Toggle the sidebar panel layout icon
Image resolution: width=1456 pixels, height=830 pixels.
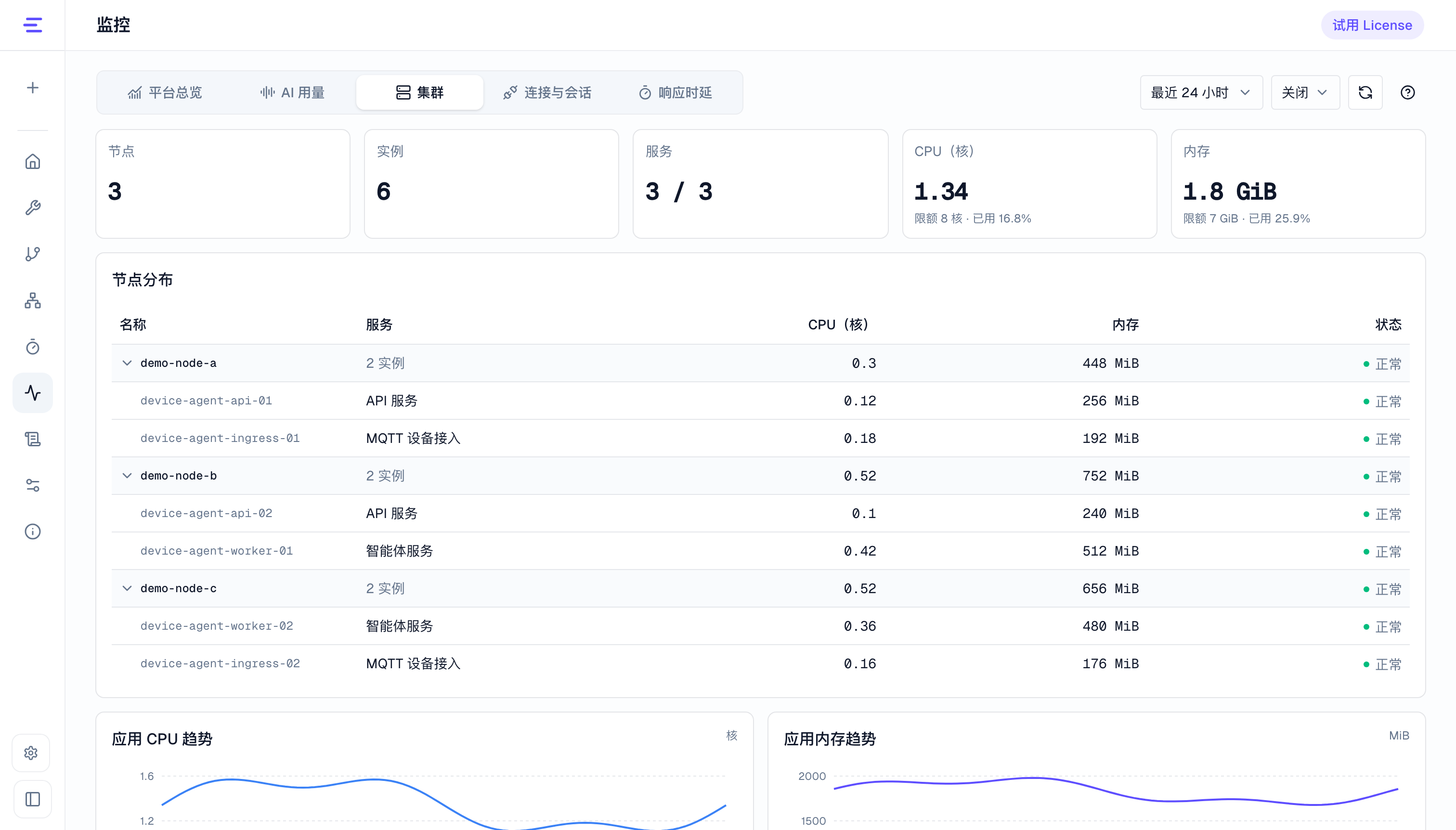point(32,799)
